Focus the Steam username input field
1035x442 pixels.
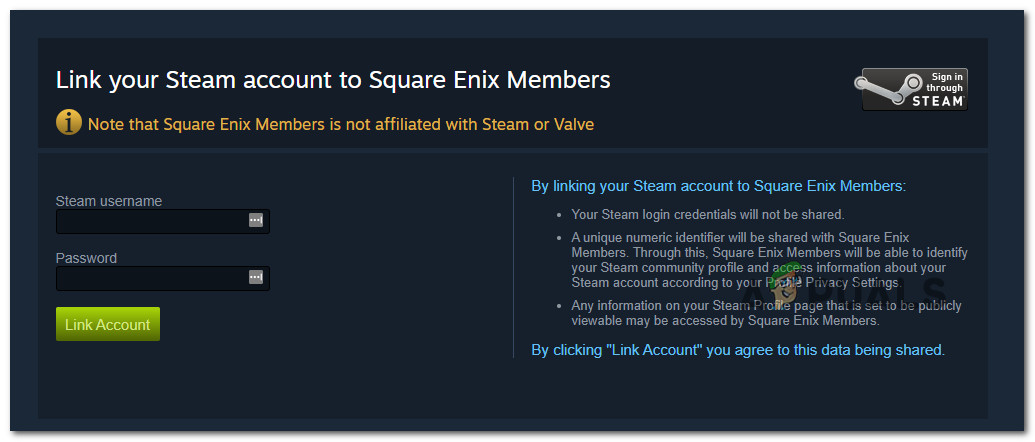click(150, 221)
